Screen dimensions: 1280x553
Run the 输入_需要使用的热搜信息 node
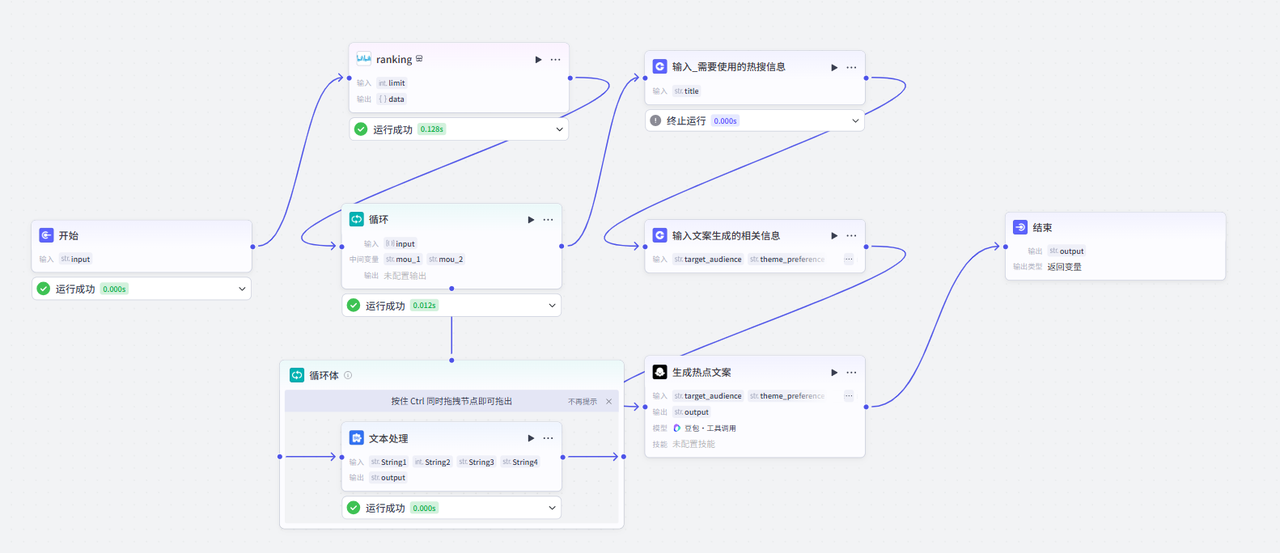(834, 67)
